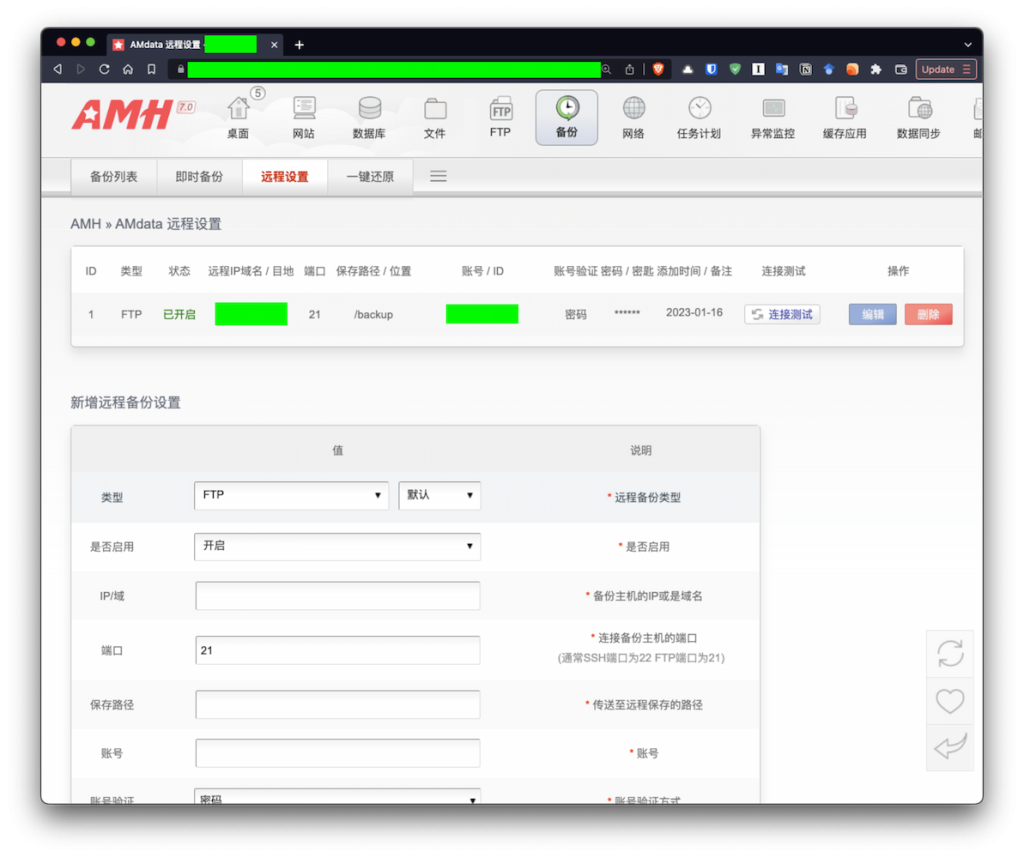
Task: Open the 默认 dropdown next to FTP
Action: 440,495
